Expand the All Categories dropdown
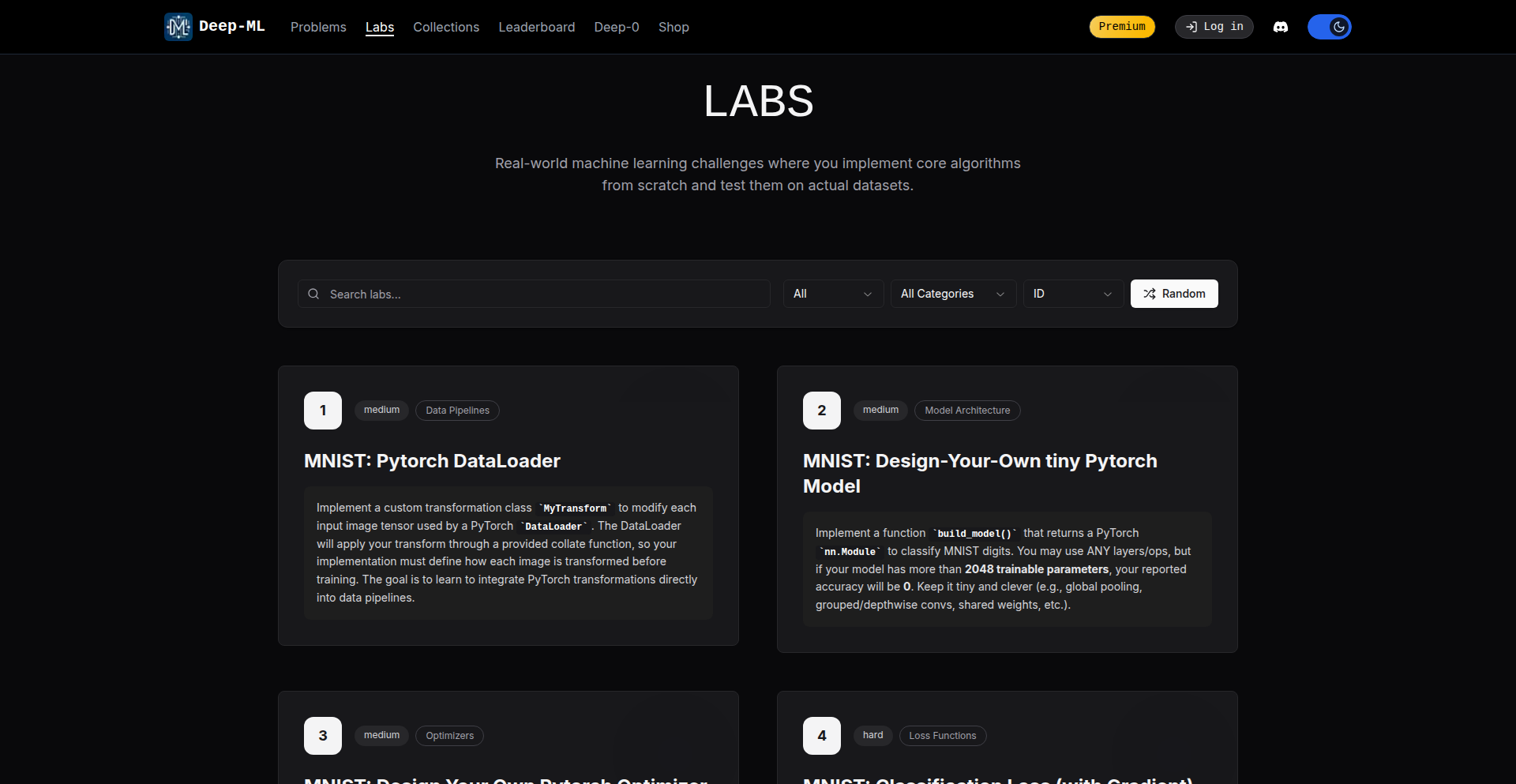Screen dimensions: 1516x784 (x=954, y=294)
